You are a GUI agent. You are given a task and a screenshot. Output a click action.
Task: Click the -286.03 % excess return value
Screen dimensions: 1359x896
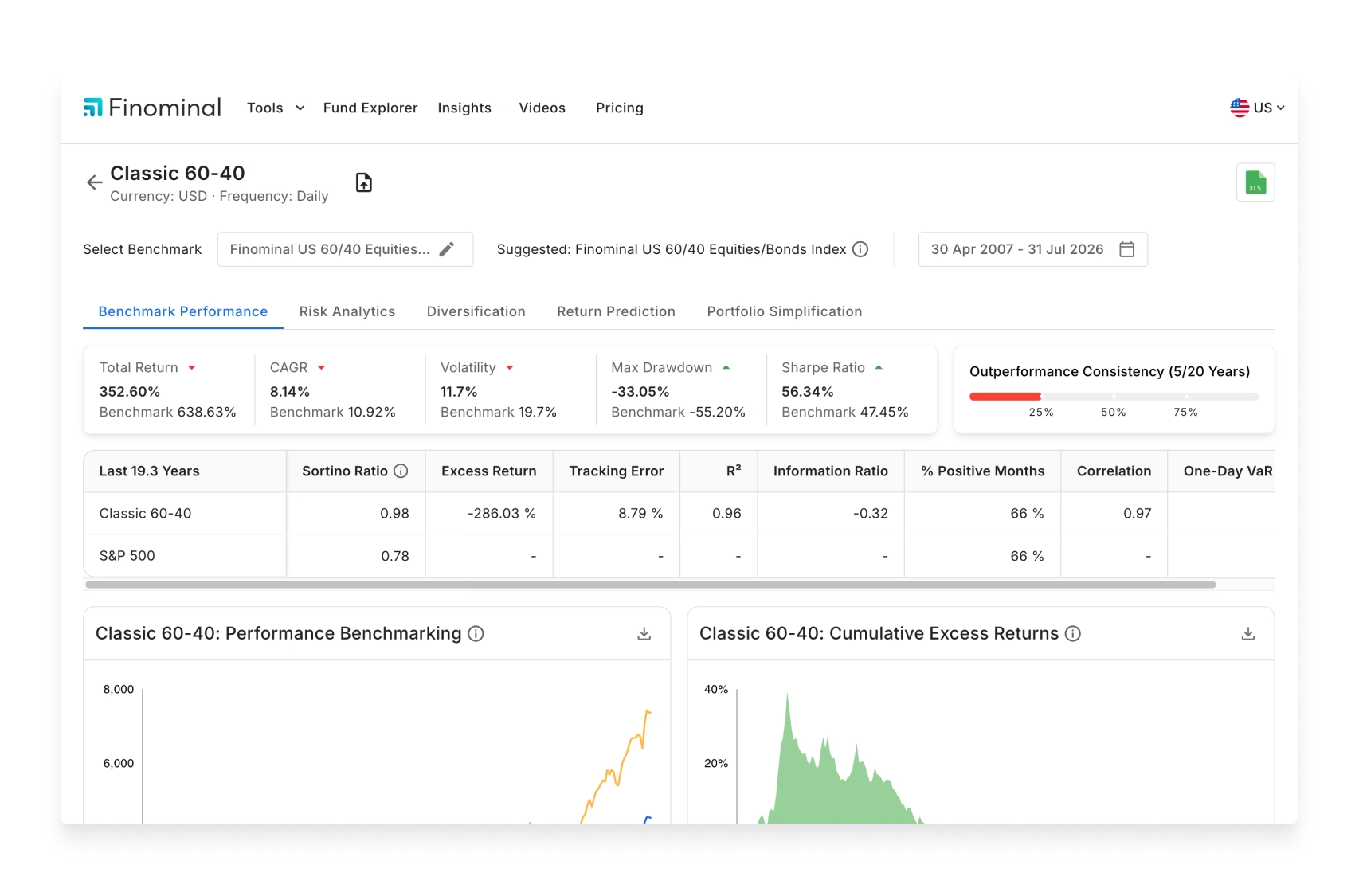(x=502, y=514)
